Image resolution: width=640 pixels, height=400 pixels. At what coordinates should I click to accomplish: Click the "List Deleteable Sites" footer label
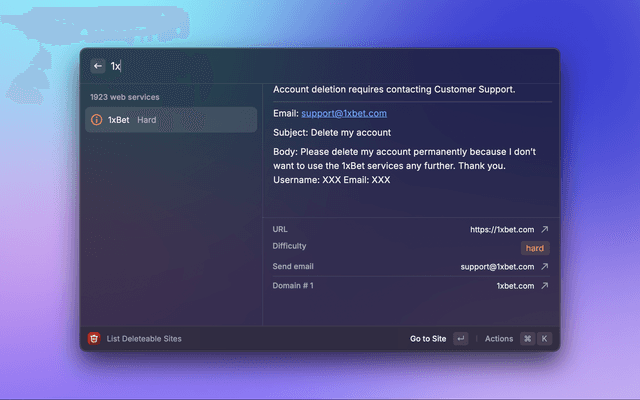pyautogui.click(x=144, y=339)
